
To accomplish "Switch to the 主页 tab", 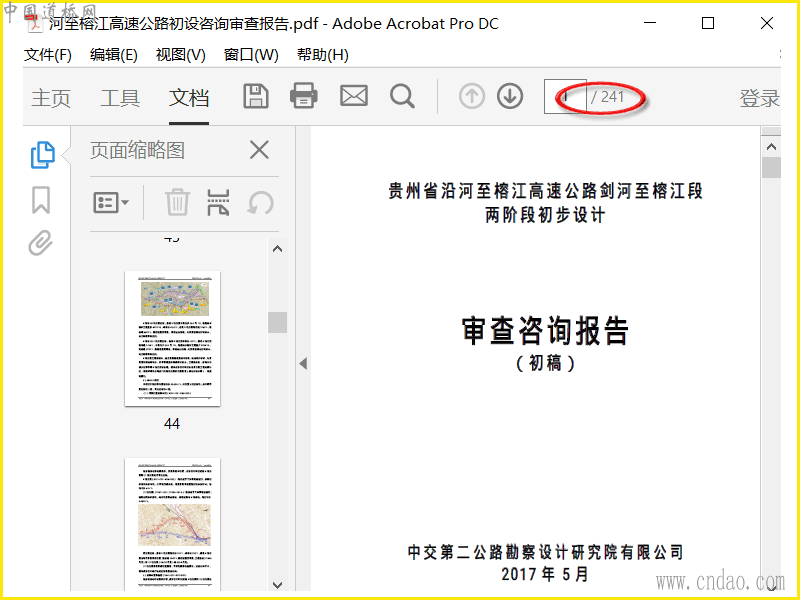I will tap(51, 97).
